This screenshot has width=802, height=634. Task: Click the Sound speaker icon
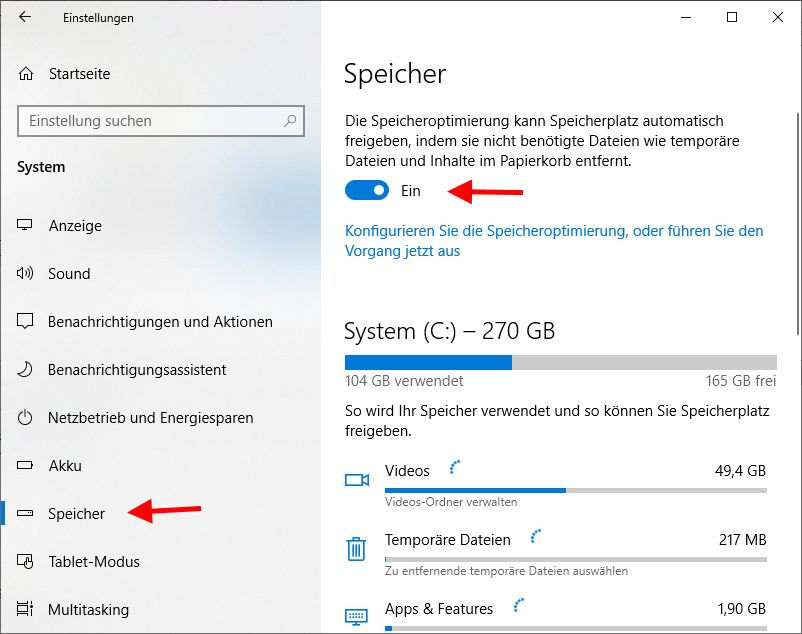click(x=26, y=274)
